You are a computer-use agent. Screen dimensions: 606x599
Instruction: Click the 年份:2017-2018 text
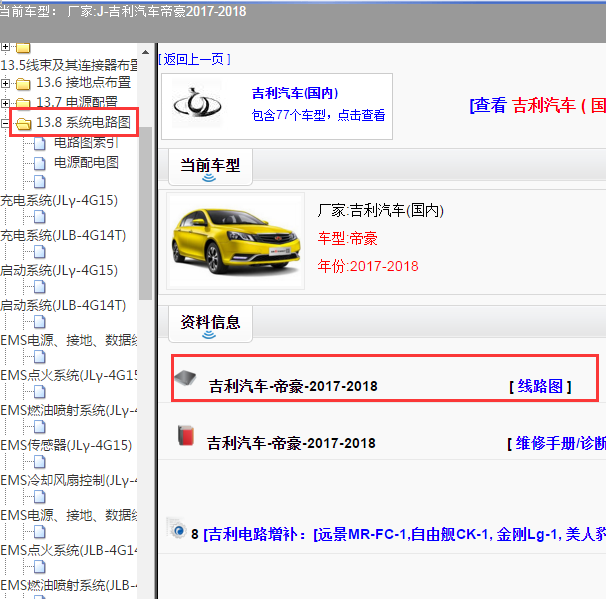tap(368, 266)
